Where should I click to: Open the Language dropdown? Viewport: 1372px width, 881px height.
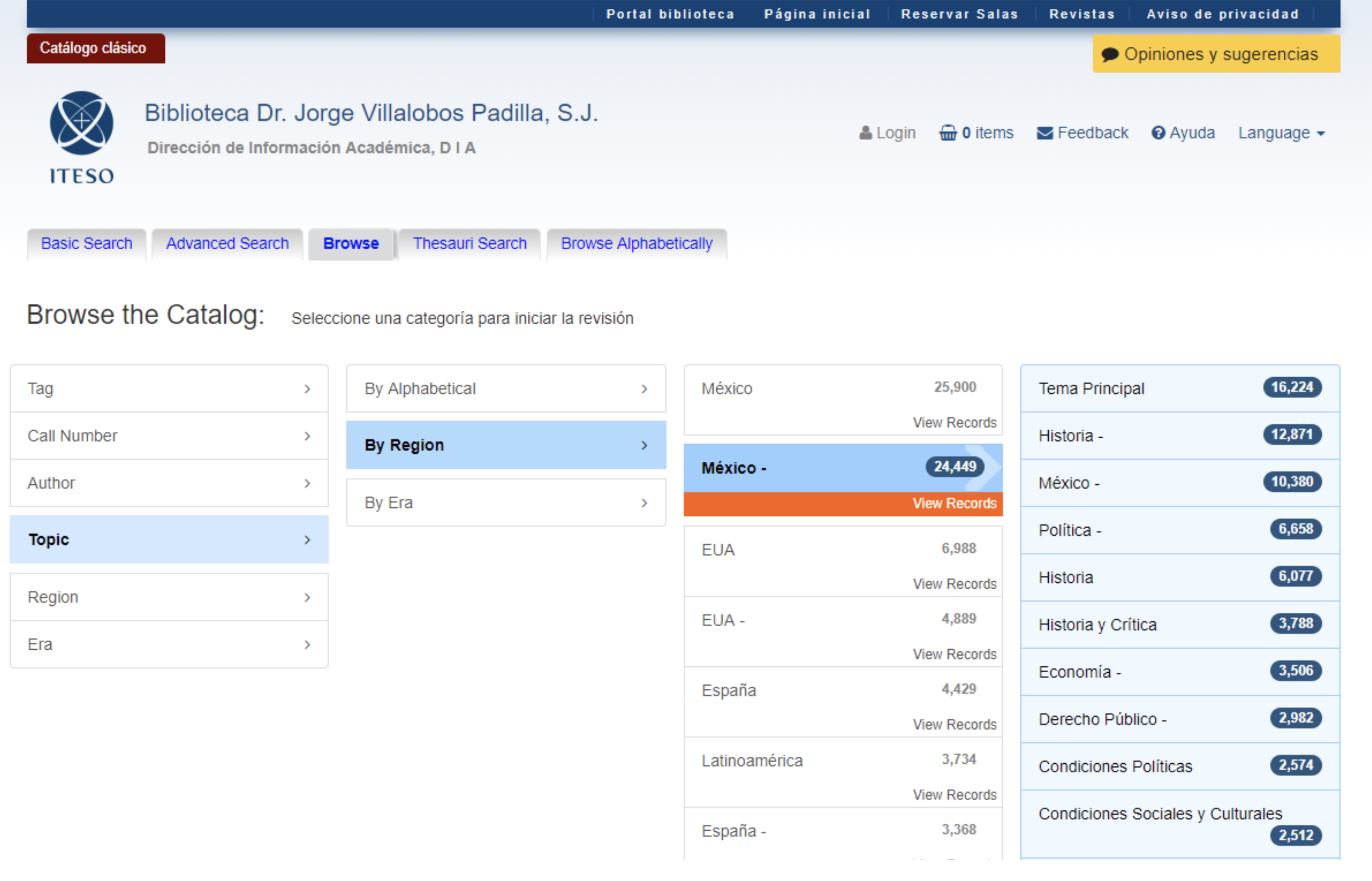click(1281, 133)
